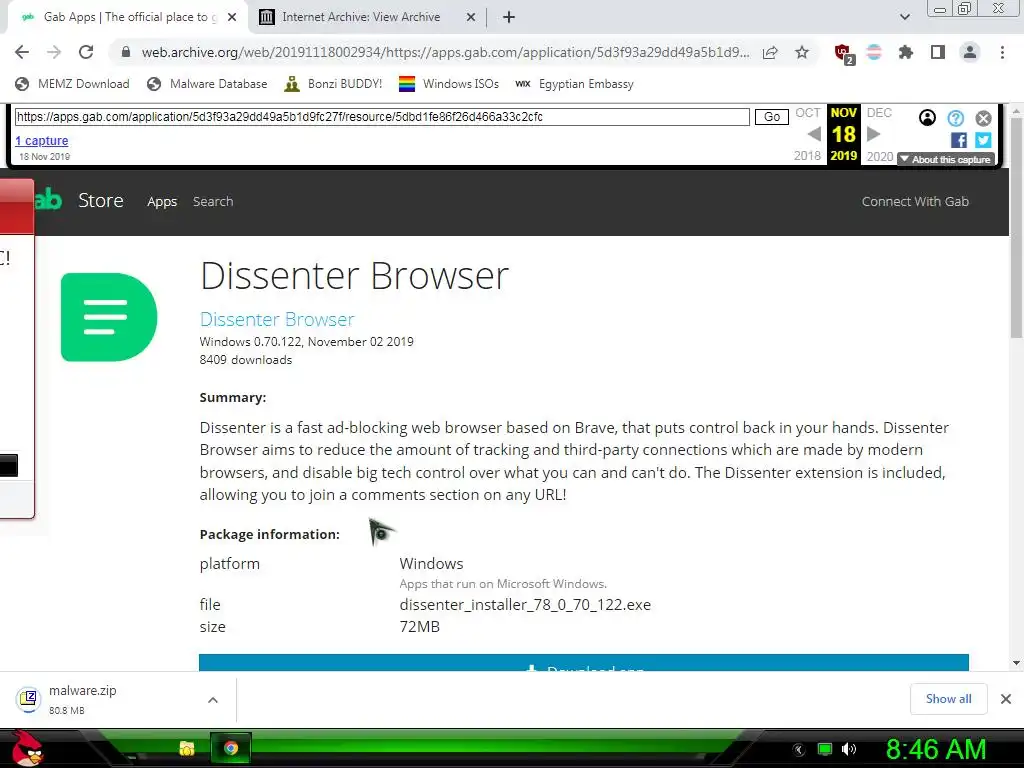Open the Extensions puzzle menu
Viewport: 1024px width, 768px height.
coord(905,52)
